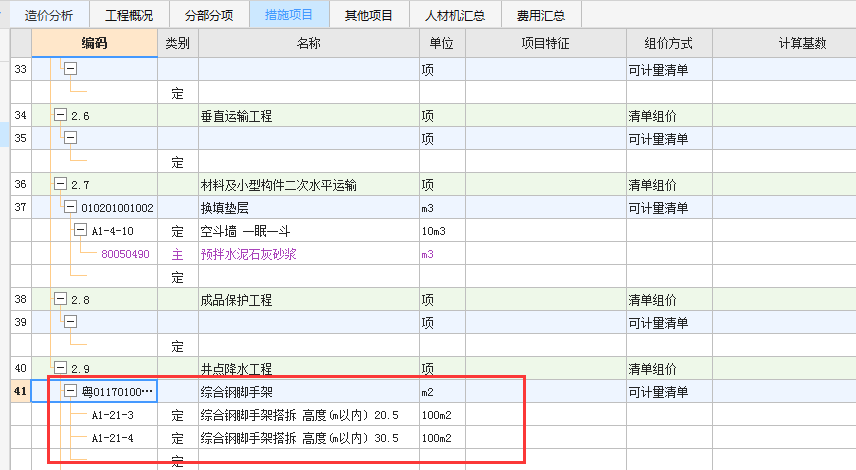Open the 分部分项 tab
Screen dimensions: 856x470
click(209, 15)
